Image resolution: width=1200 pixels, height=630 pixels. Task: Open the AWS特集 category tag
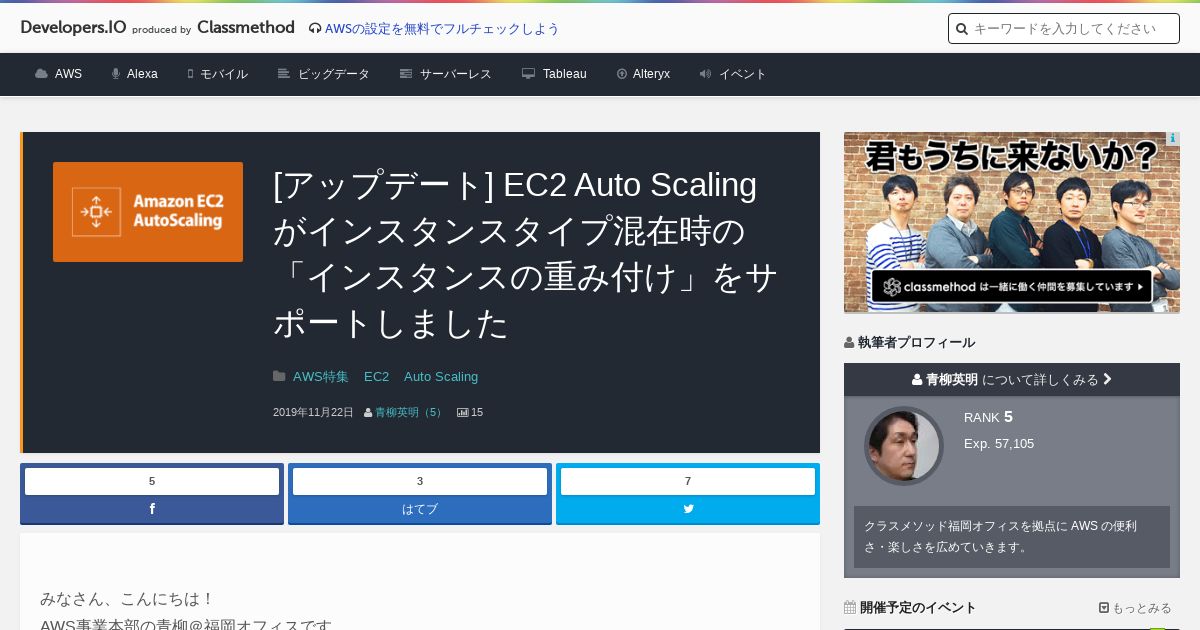(x=321, y=377)
